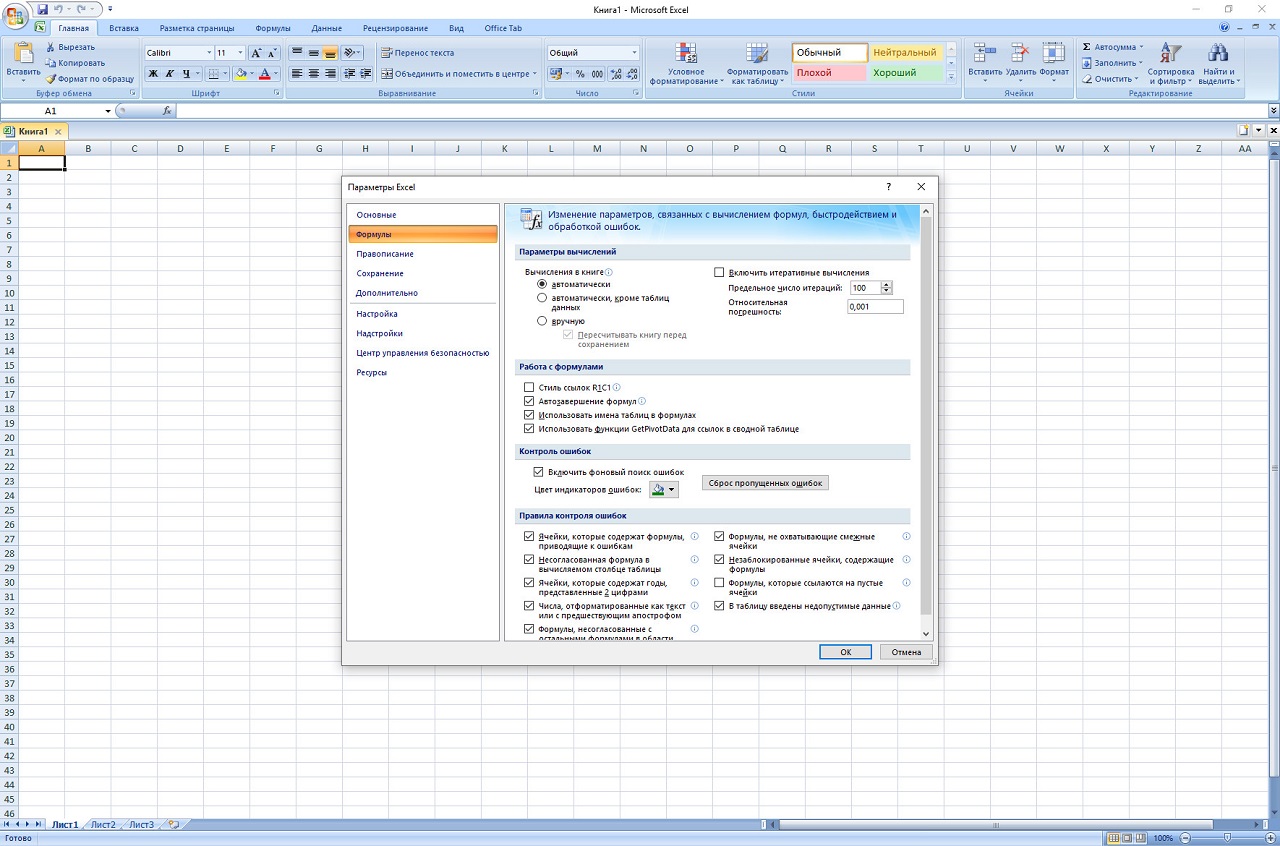Select the manual calculation radio button
The image size is (1280, 846).
pos(543,321)
